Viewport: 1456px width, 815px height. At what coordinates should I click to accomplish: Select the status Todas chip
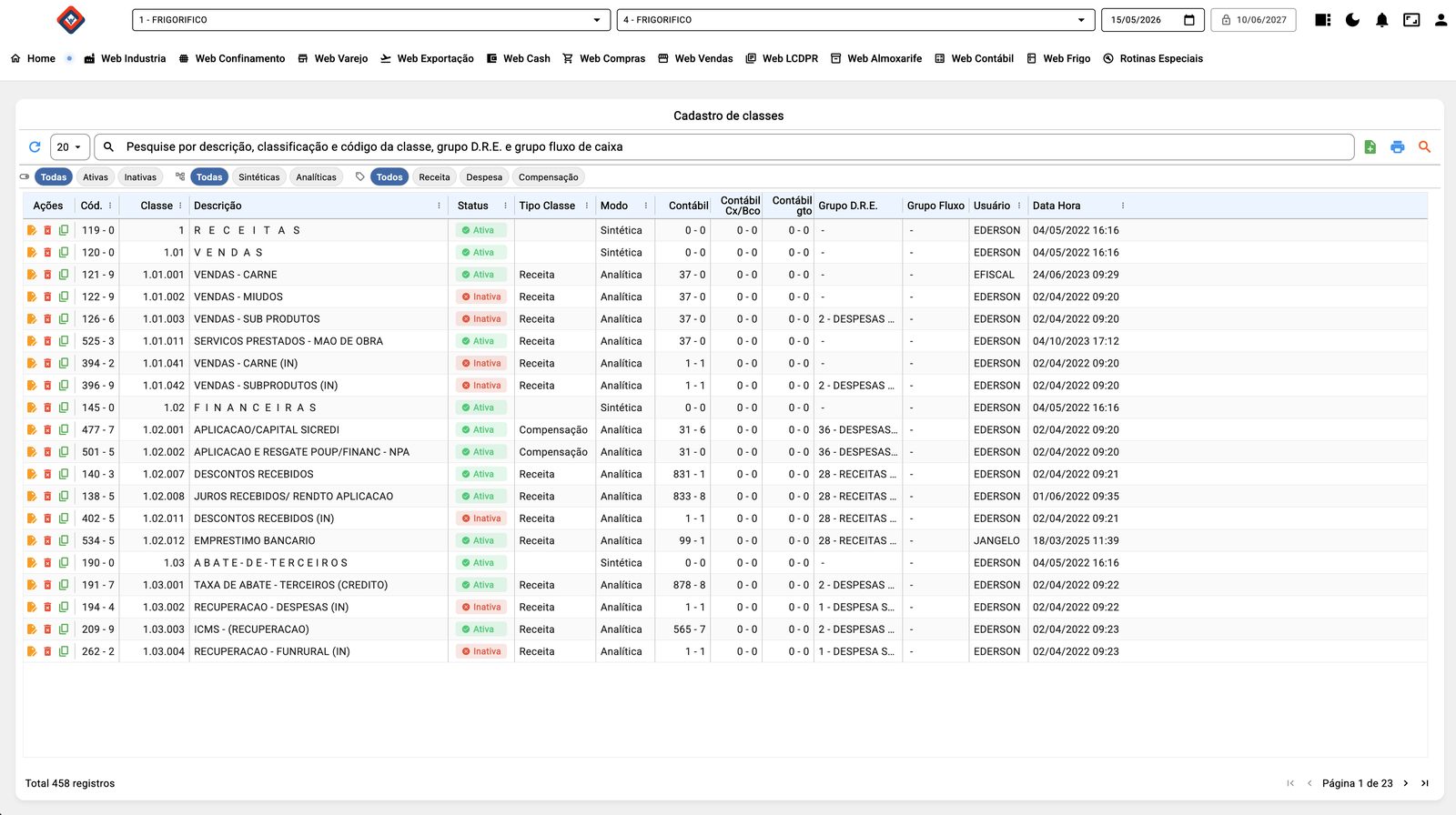pos(54,177)
